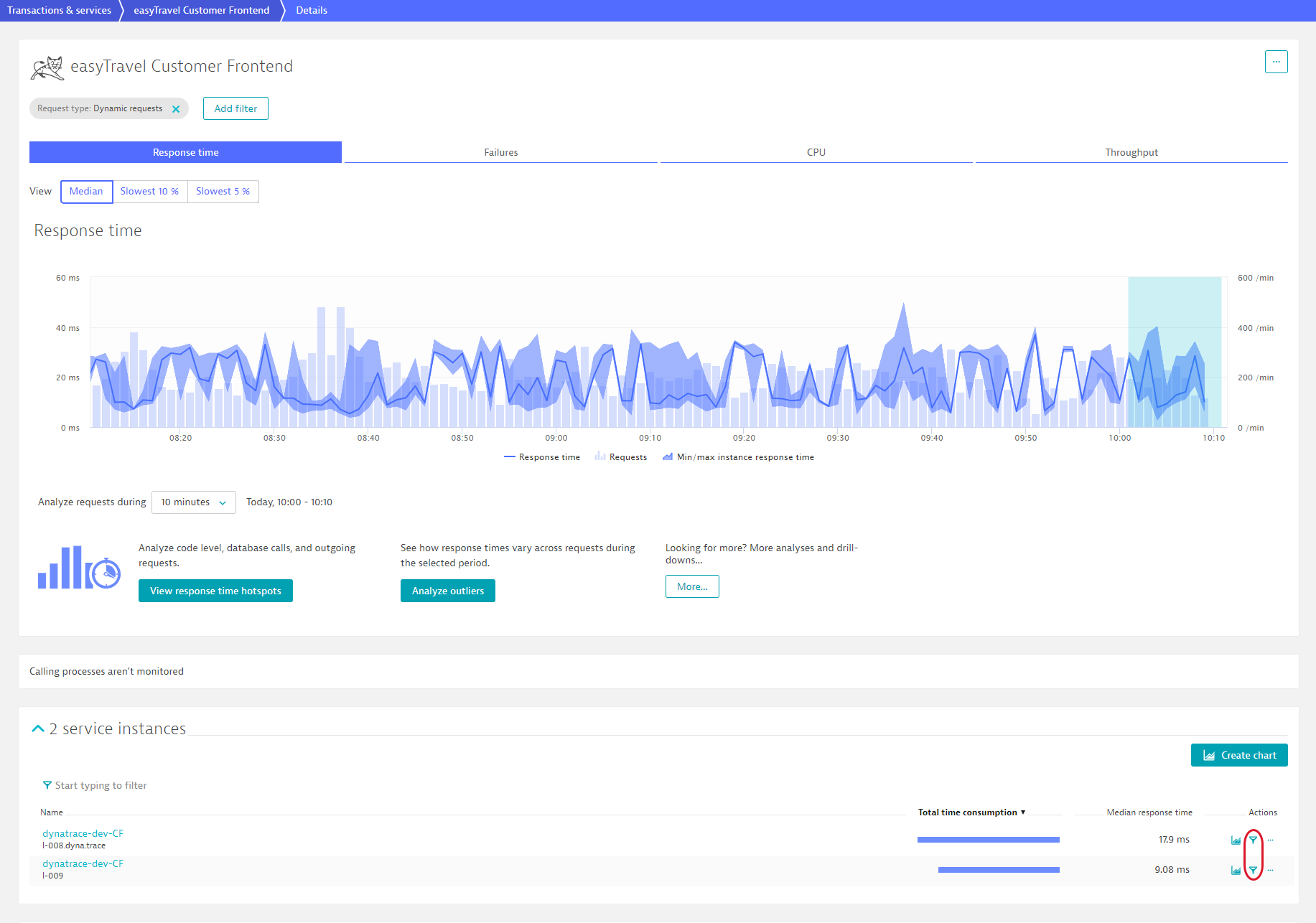Click the response time hotspots bar-chart illustration
The width and height of the screenshot is (1316, 923).
pyautogui.click(x=79, y=567)
